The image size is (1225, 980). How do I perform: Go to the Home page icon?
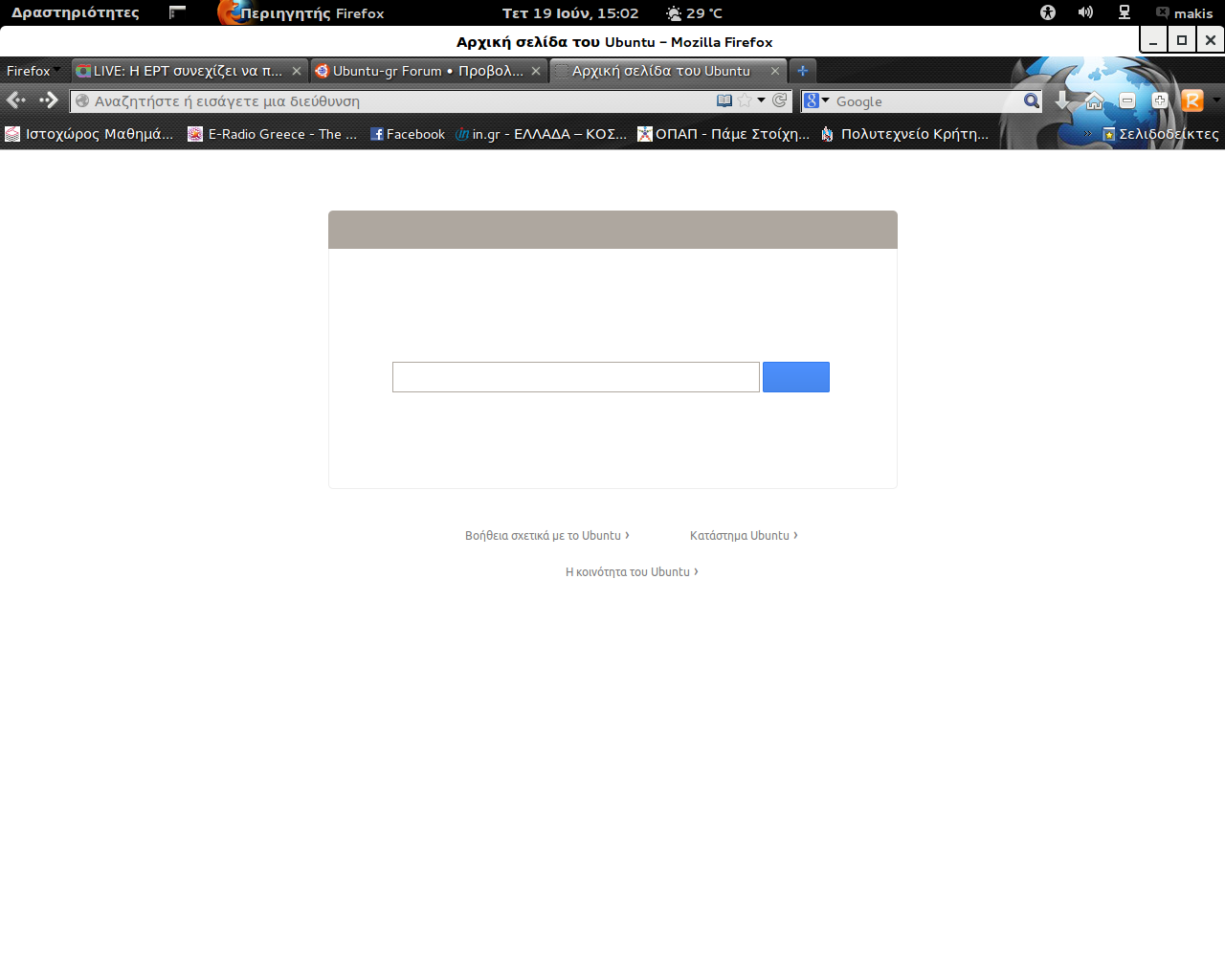pos(1095,101)
